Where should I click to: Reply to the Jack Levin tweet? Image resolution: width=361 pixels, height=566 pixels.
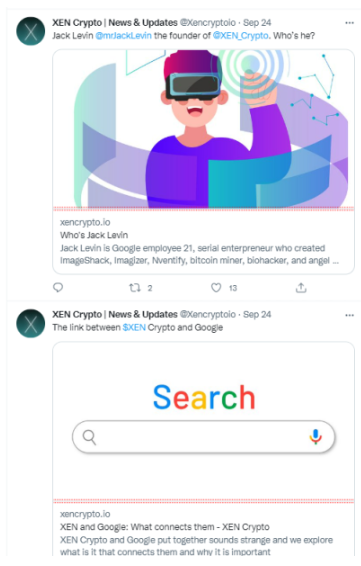(x=58, y=287)
